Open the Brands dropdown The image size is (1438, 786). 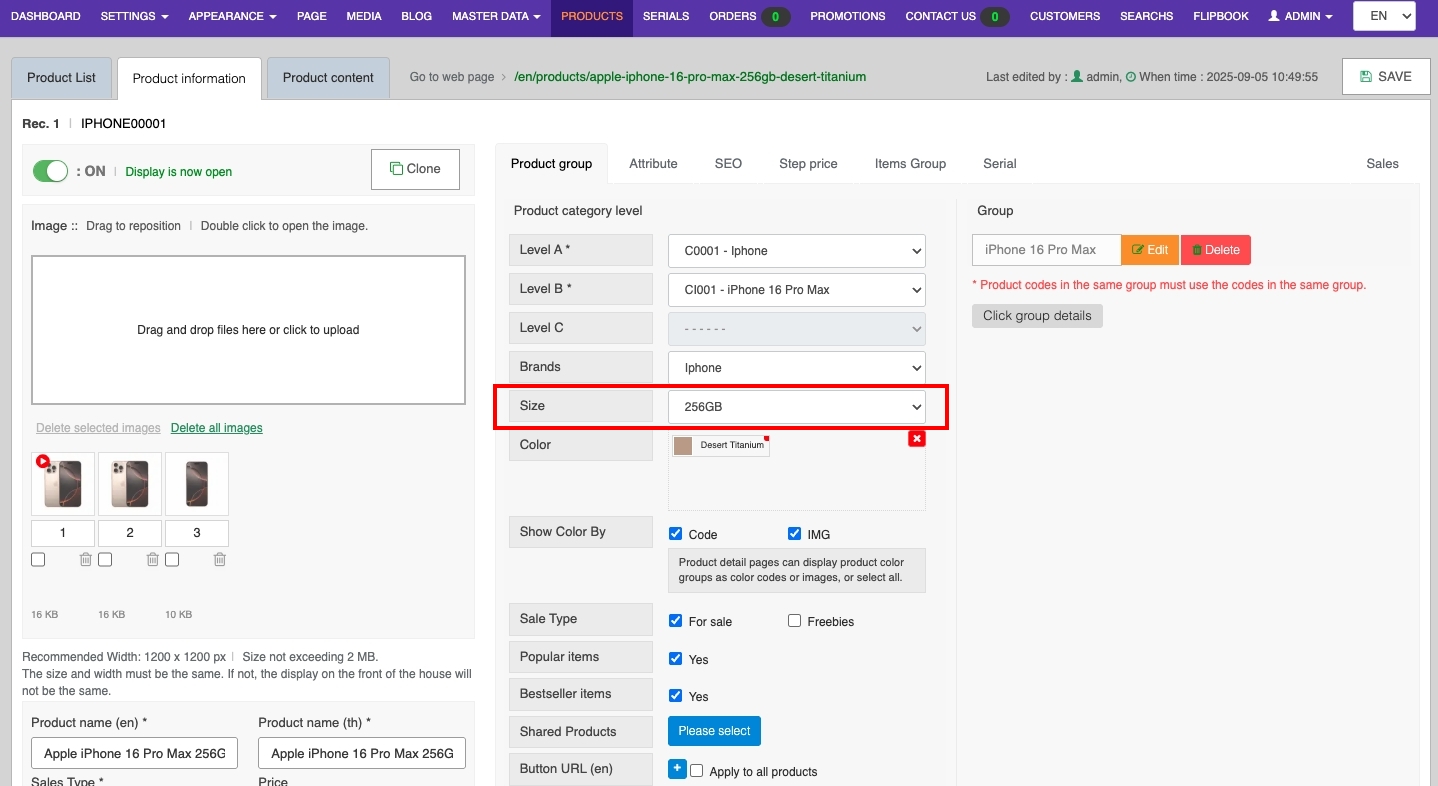pos(796,368)
